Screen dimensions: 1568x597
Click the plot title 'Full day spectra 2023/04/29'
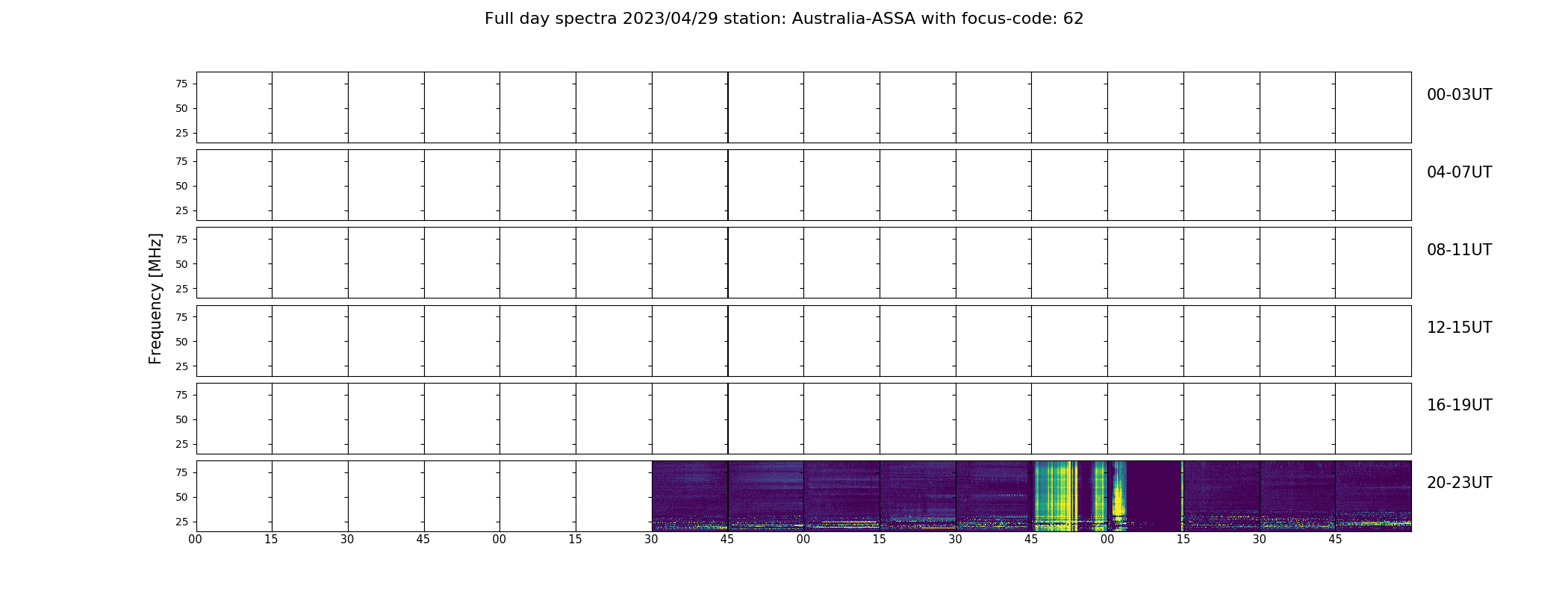tap(601, 19)
